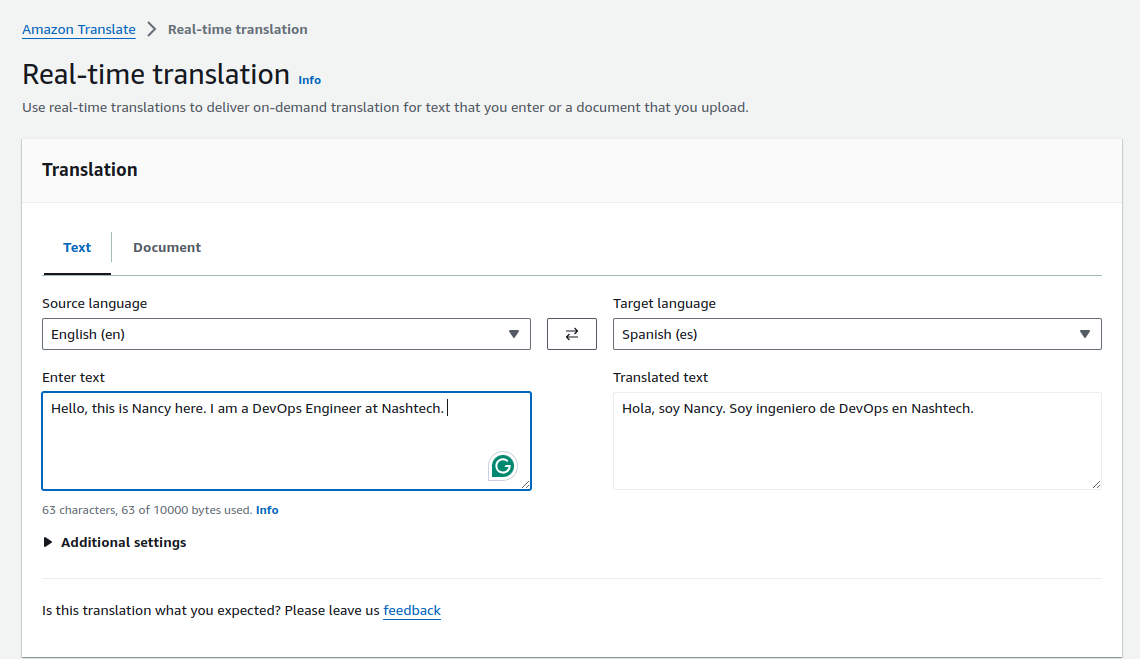
Task: Switch to the Document tab
Action: tap(166, 247)
